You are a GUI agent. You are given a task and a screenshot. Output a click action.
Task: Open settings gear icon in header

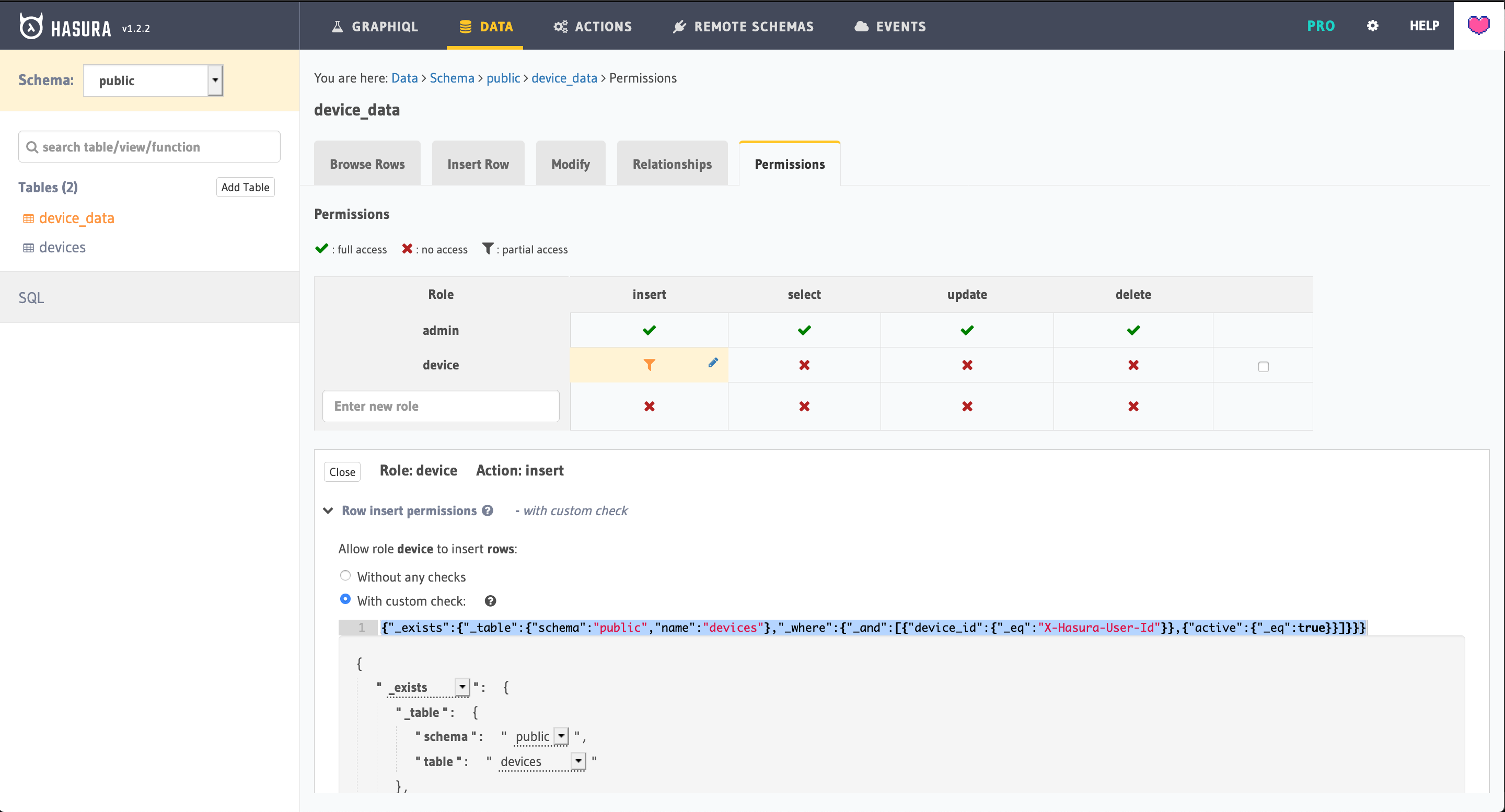point(1372,26)
